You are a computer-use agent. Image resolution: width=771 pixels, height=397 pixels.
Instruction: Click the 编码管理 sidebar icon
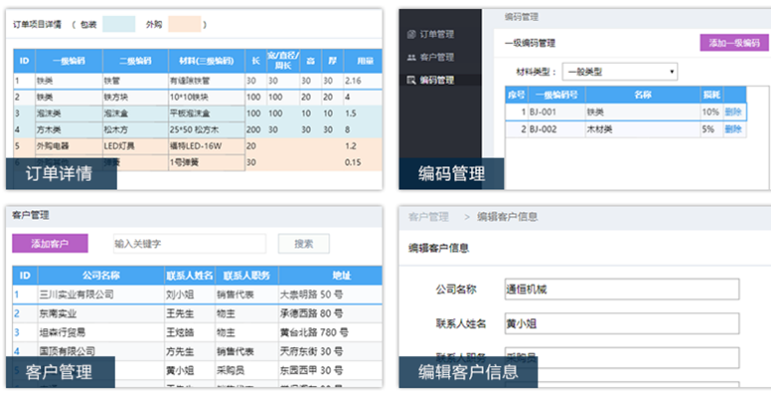tap(412, 80)
